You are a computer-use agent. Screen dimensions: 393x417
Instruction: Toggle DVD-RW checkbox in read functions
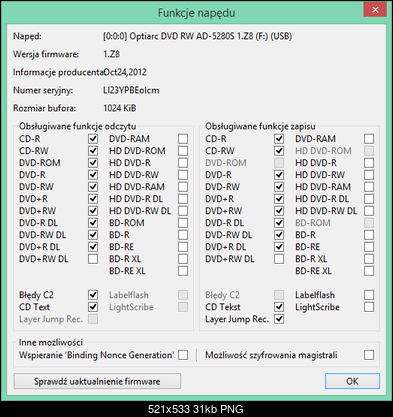click(93, 187)
